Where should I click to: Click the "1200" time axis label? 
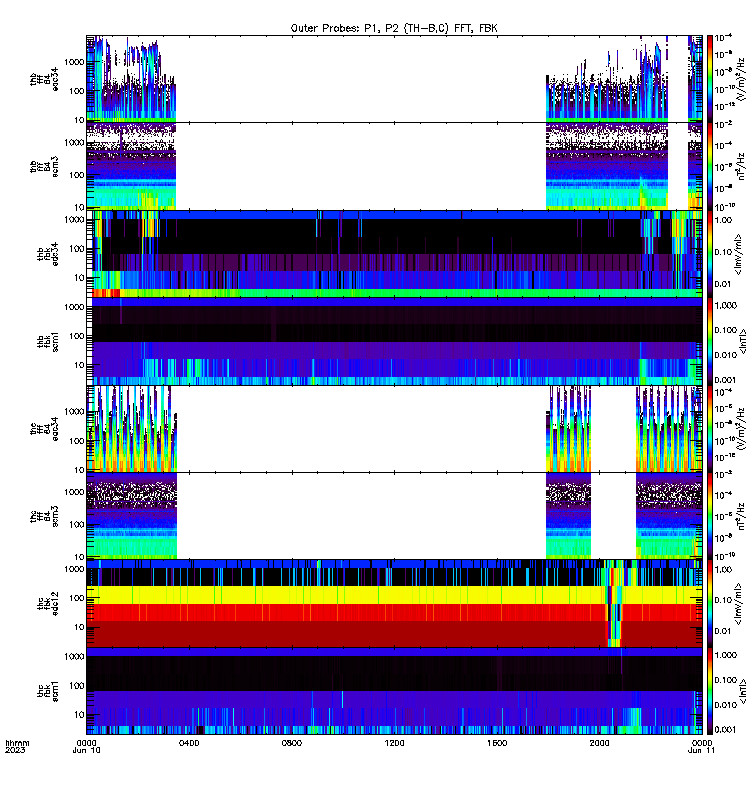pos(394,743)
